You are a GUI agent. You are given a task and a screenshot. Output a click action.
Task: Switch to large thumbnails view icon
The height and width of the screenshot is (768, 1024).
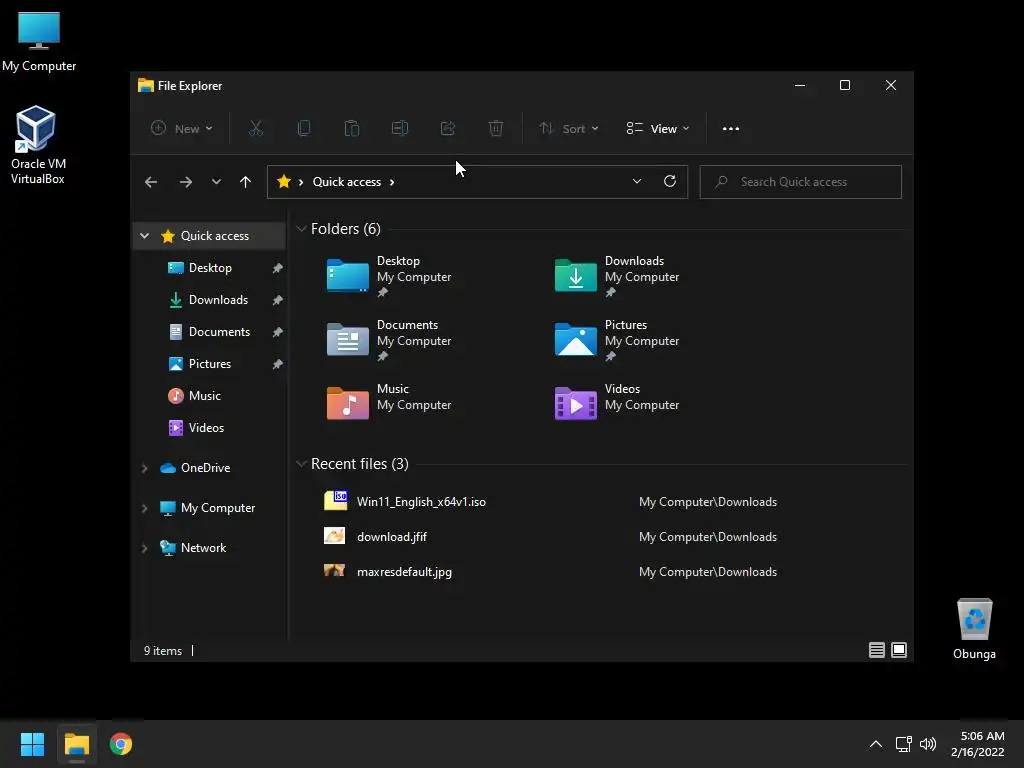(899, 650)
